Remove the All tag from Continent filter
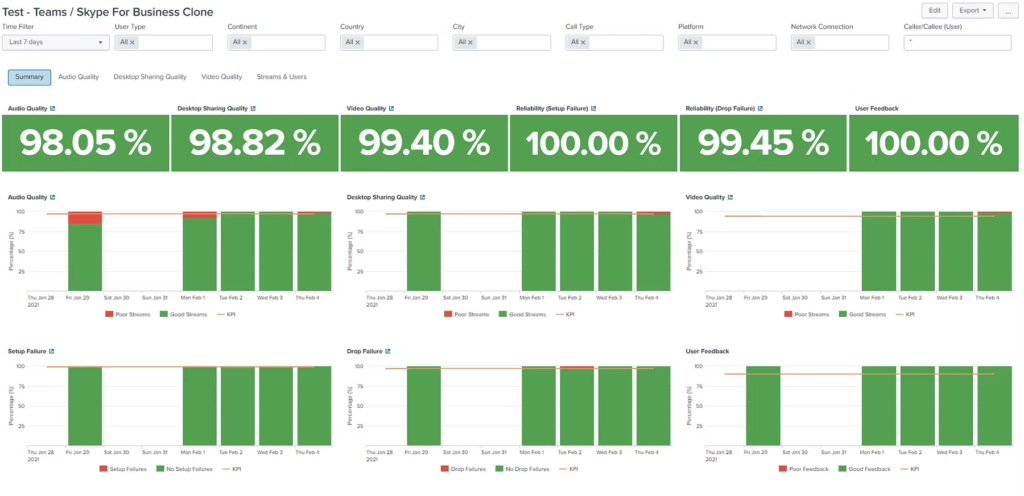This screenshot has height=496, width=1024. click(245, 42)
